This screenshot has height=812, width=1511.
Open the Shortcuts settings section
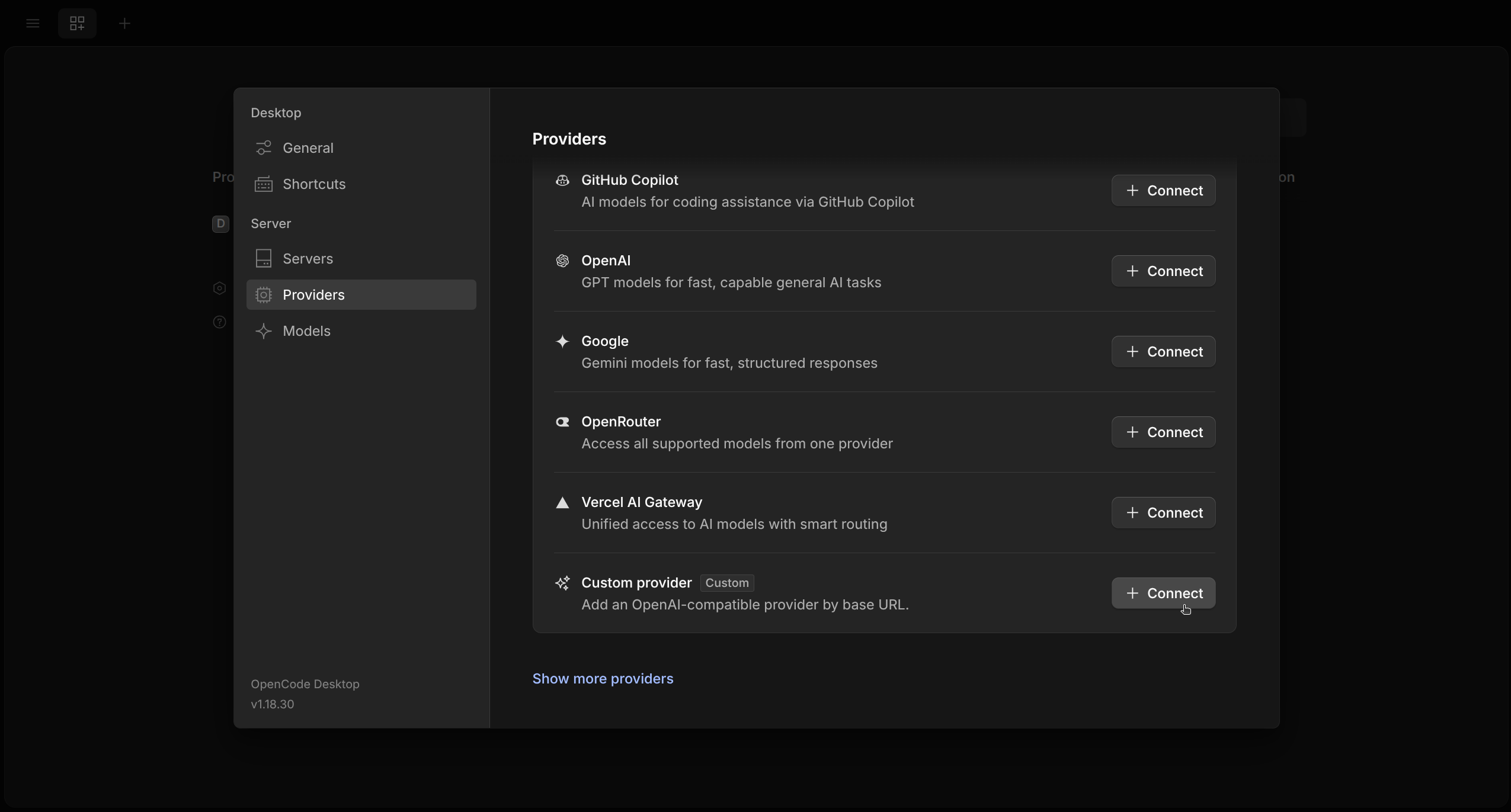[x=361, y=184]
